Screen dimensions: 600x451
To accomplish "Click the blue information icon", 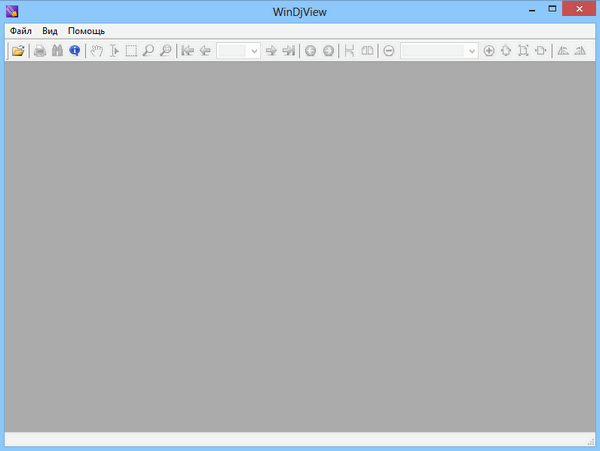I will [74, 51].
